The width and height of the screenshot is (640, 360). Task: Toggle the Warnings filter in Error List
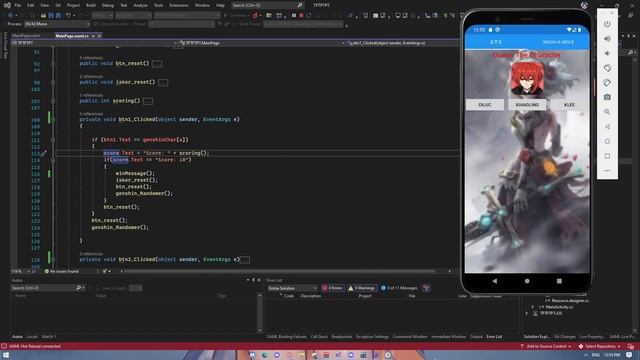(362, 288)
